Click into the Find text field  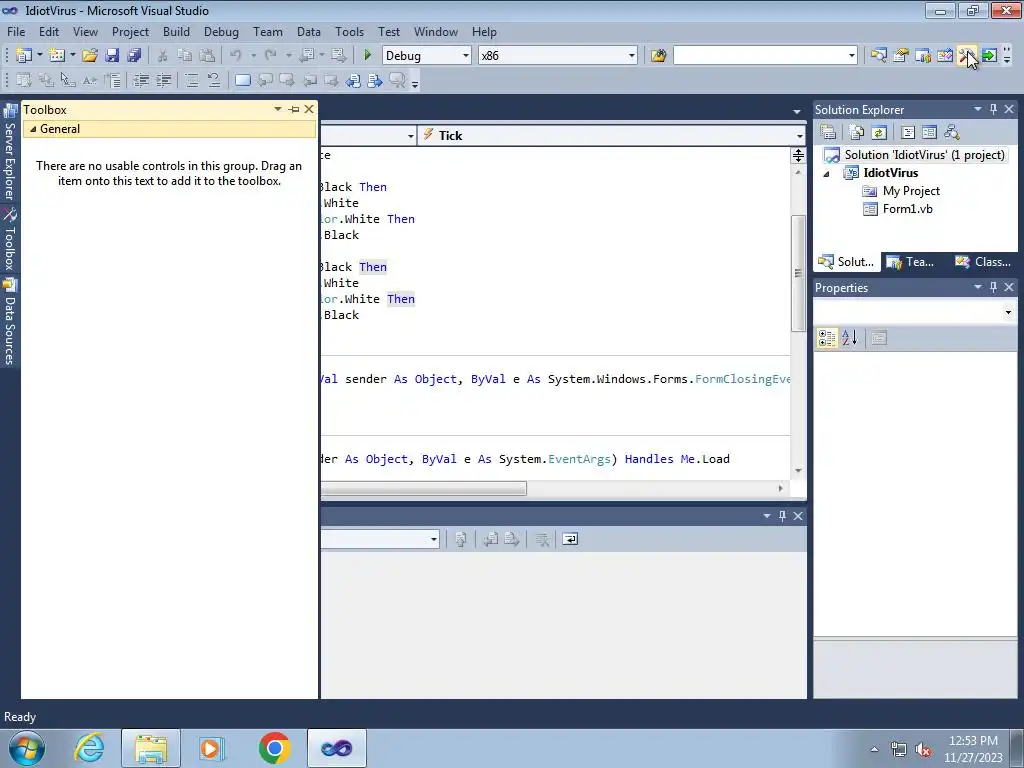point(760,56)
